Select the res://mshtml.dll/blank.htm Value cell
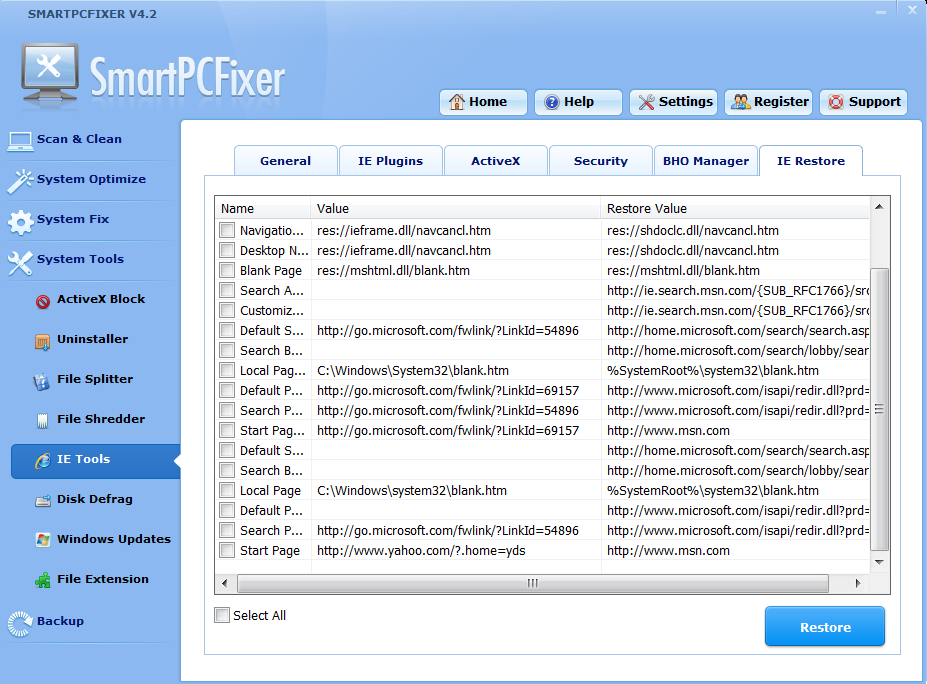Screen dimensions: 927x684 [393, 271]
